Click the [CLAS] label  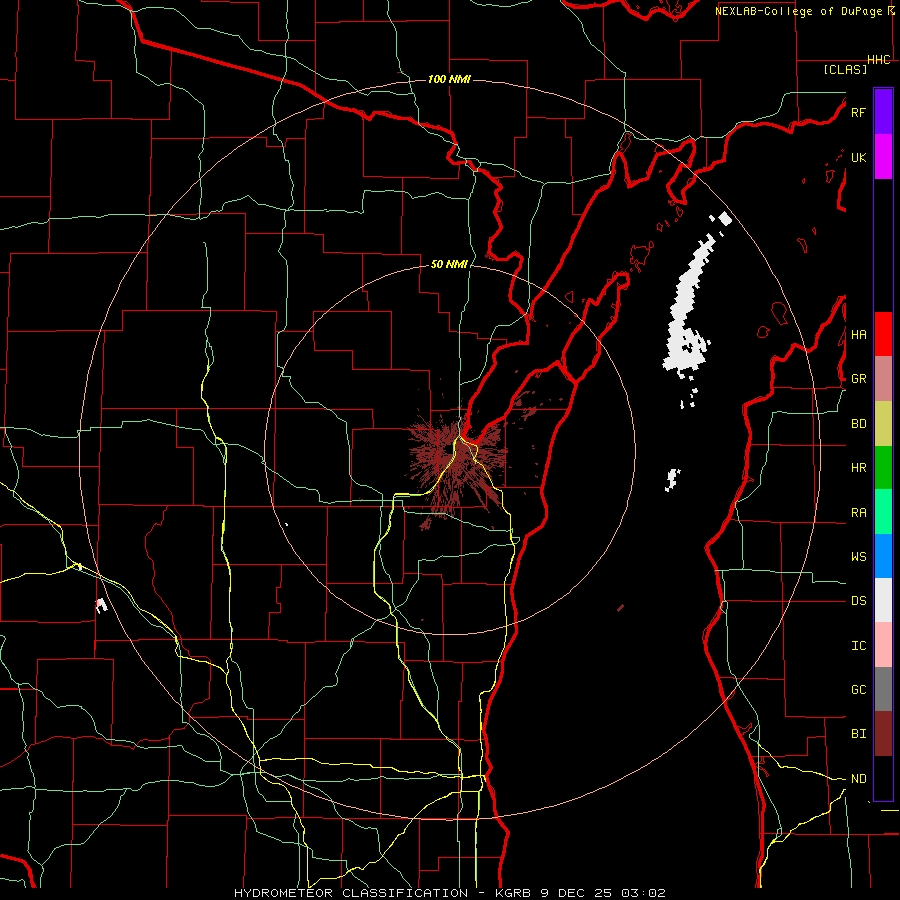tap(845, 69)
